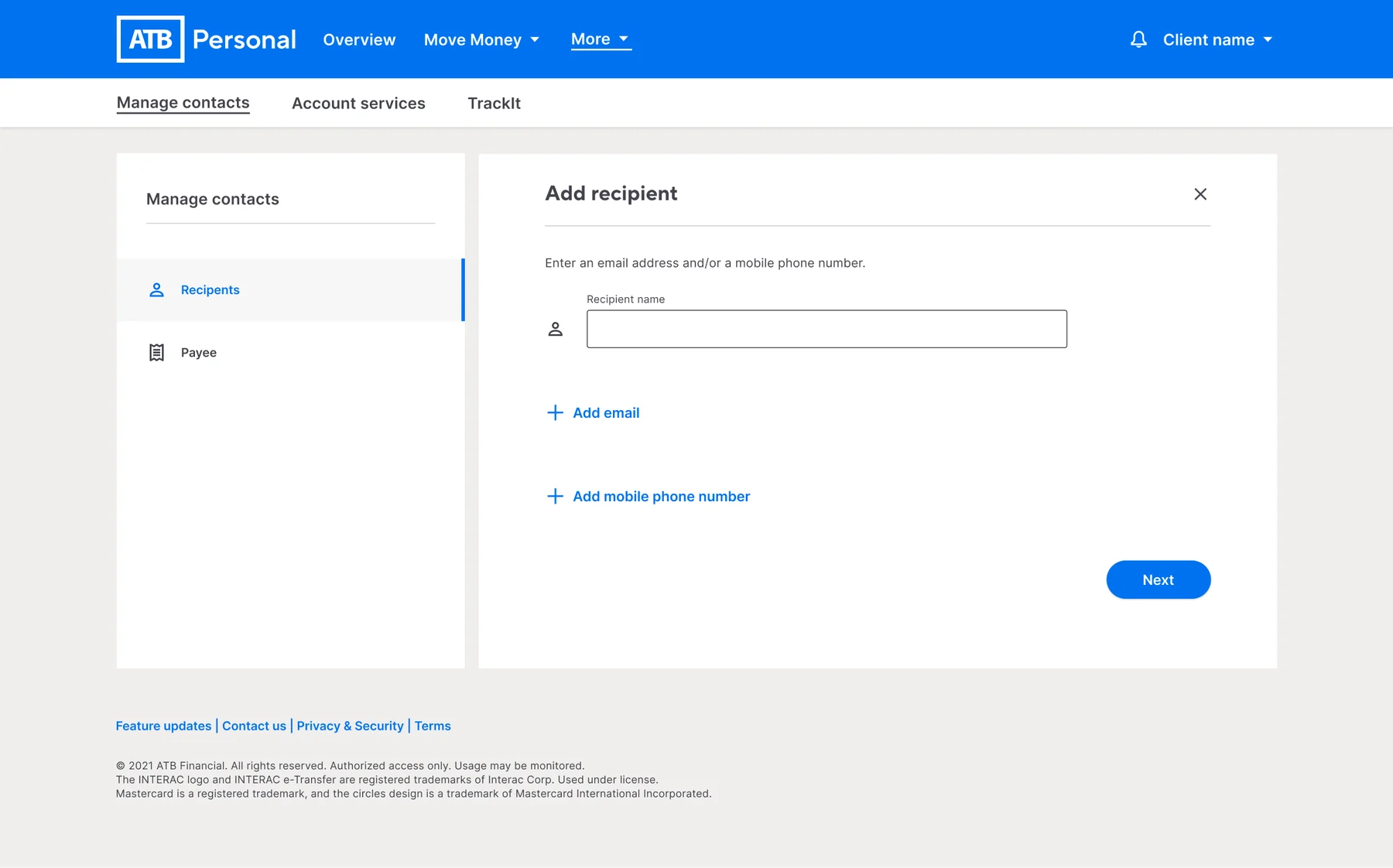
Task: Switch to the Account services tab
Action: [x=358, y=103]
